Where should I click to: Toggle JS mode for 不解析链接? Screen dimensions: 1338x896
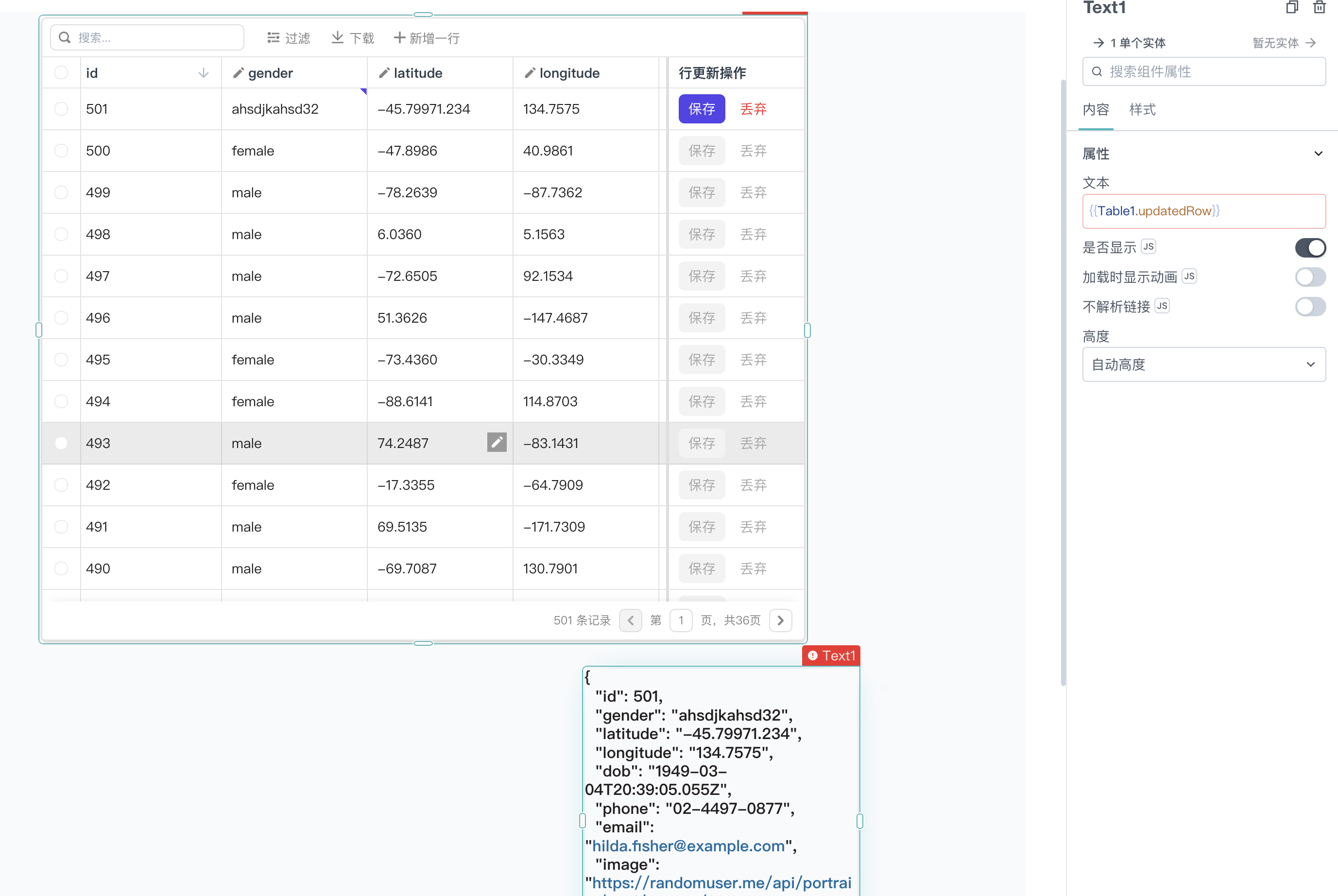click(x=1162, y=306)
